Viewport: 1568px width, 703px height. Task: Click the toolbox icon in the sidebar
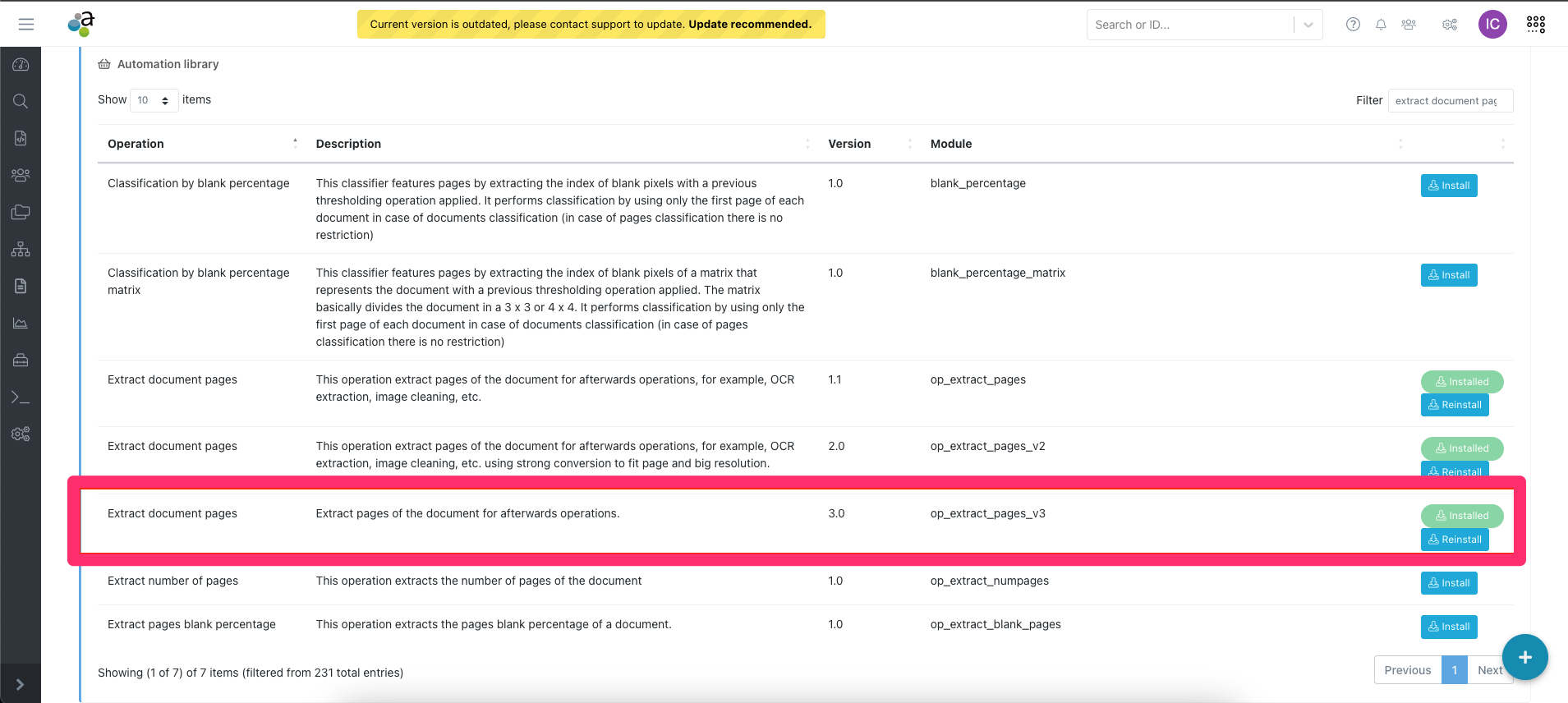[21, 361]
